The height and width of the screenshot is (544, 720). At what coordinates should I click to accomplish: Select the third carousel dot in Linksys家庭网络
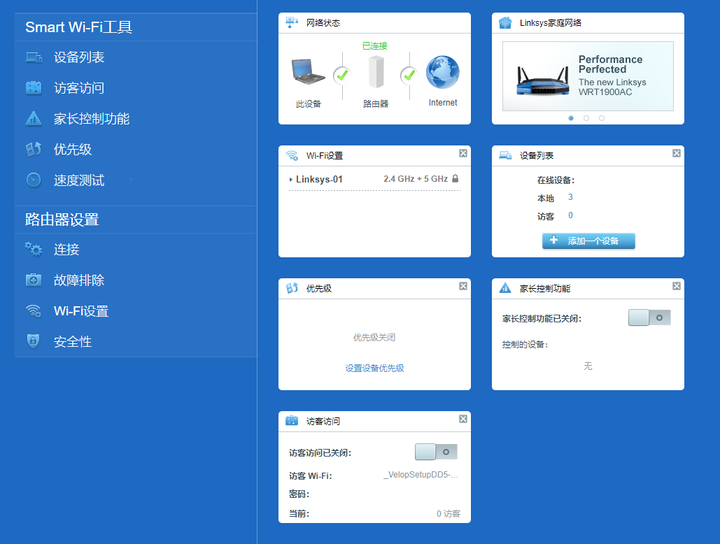click(x=602, y=118)
